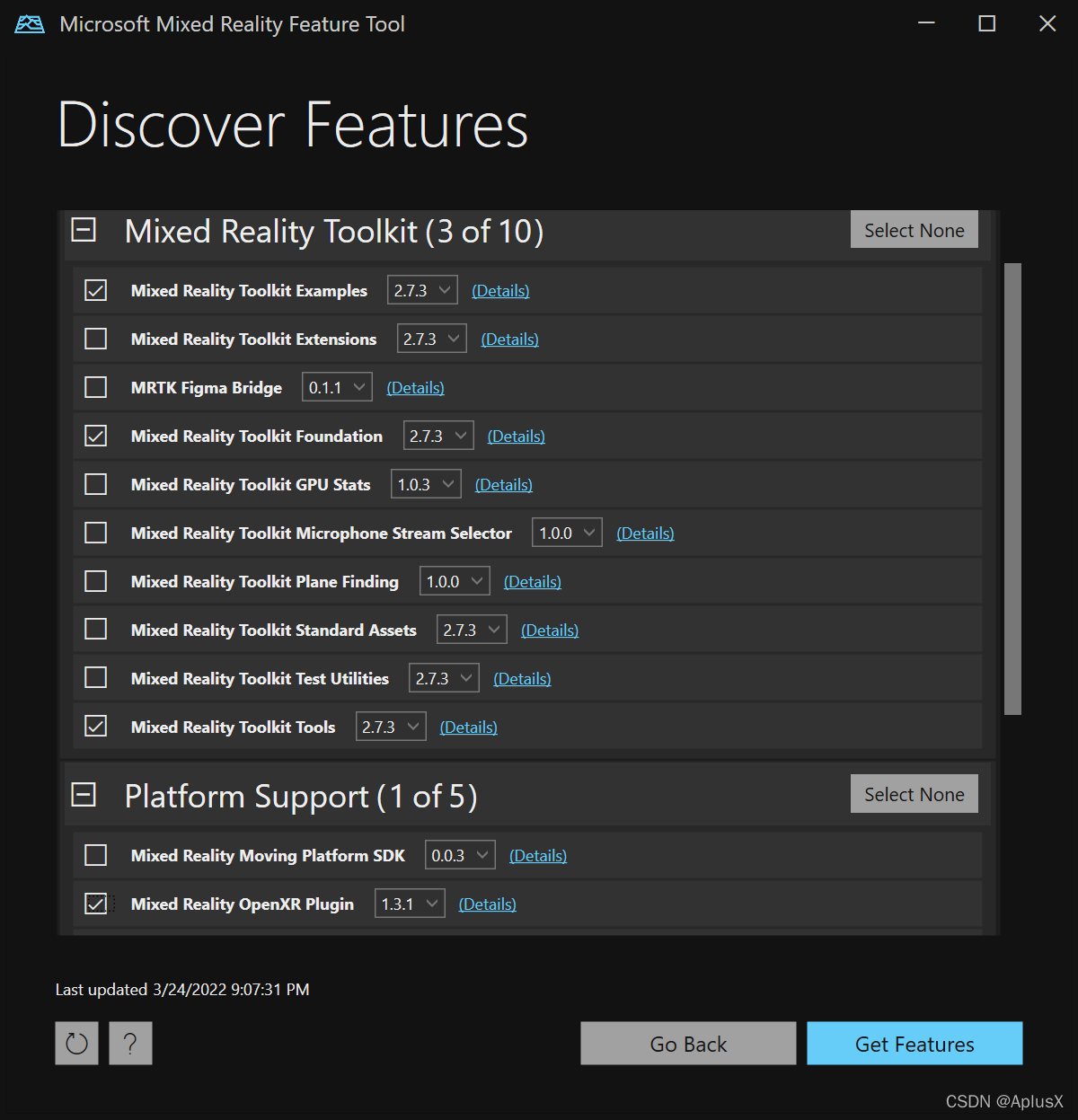Open help via the question mark icon
The image size is (1078, 1120).
pos(130,1043)
